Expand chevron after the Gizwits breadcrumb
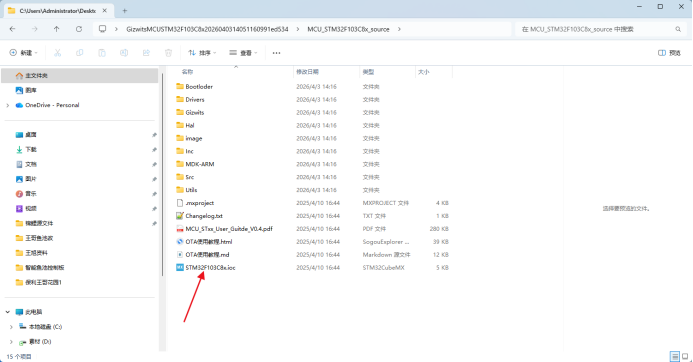This screenshot has height=362, width=693. 297,29
